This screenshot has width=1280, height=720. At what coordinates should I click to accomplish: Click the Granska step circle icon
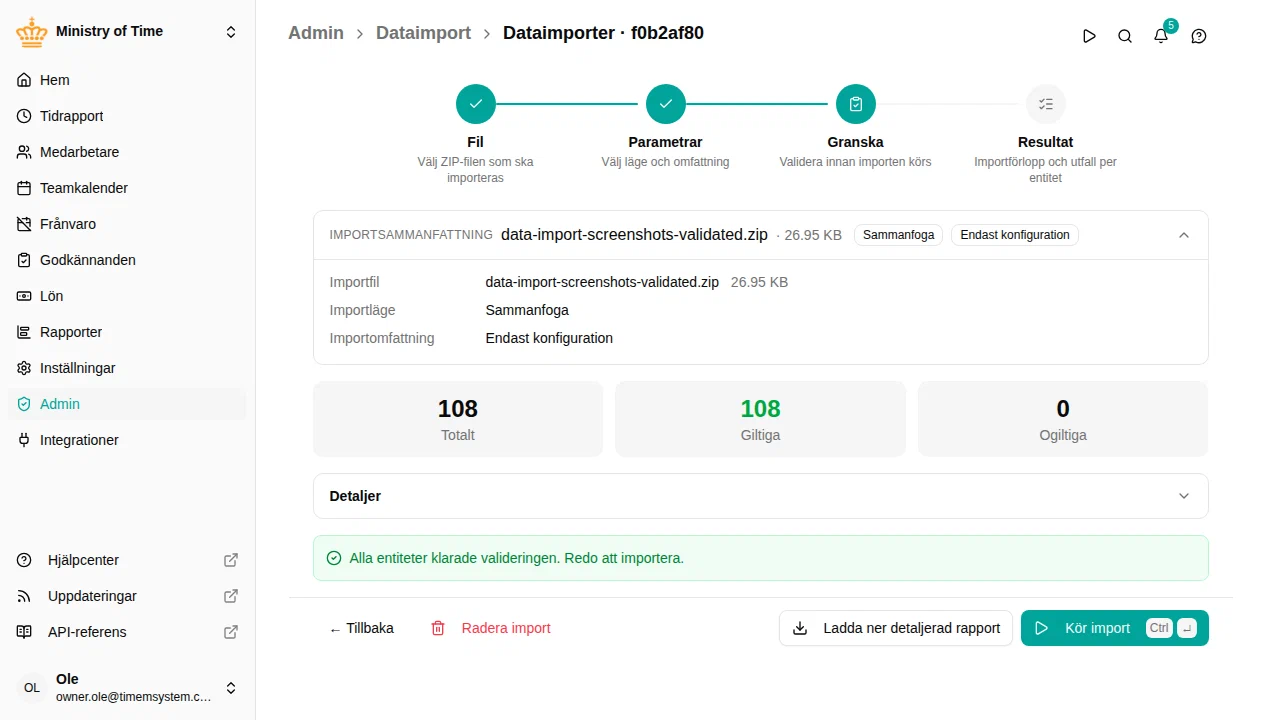tap(856, 104)
